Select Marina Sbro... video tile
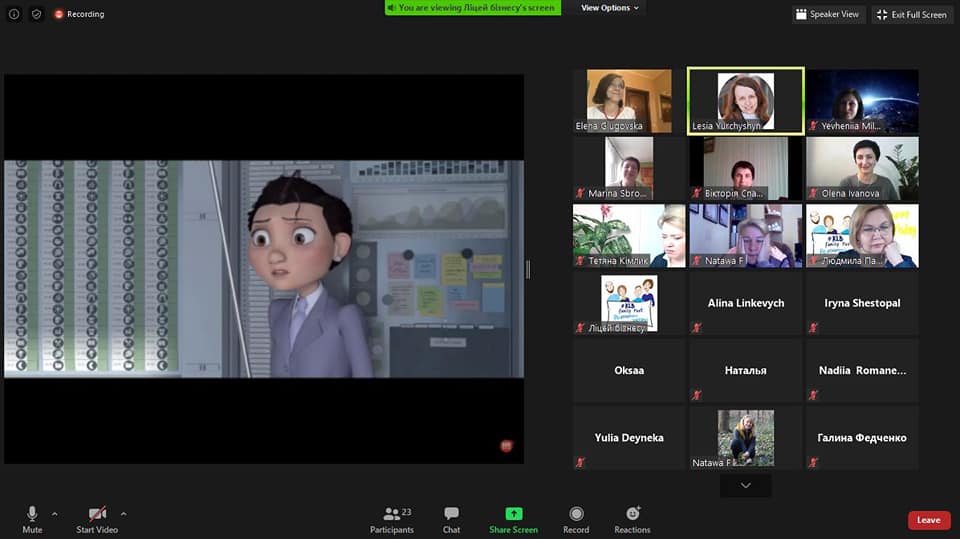Image resolution: width=960 pixels, height=539 pixels. [629, 168]
